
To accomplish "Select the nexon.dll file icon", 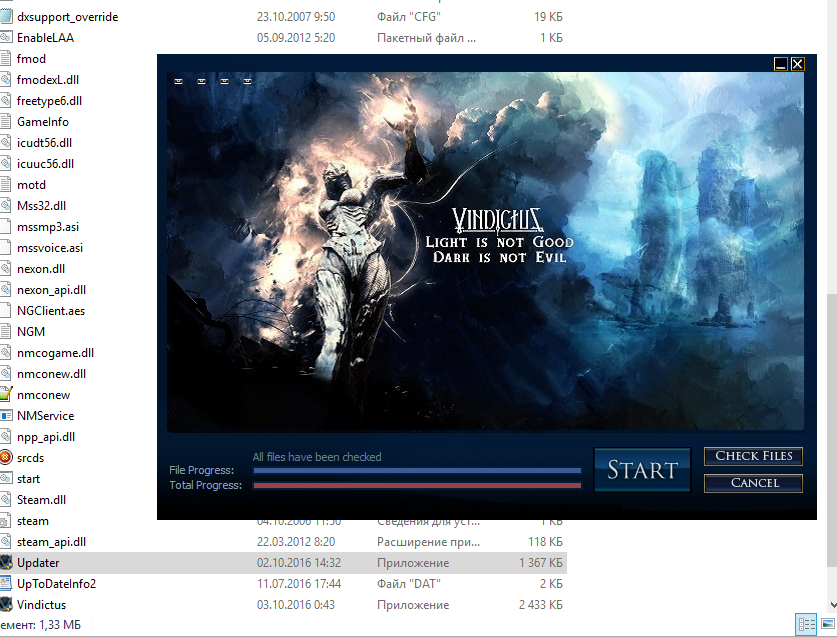I will [6, 269].
